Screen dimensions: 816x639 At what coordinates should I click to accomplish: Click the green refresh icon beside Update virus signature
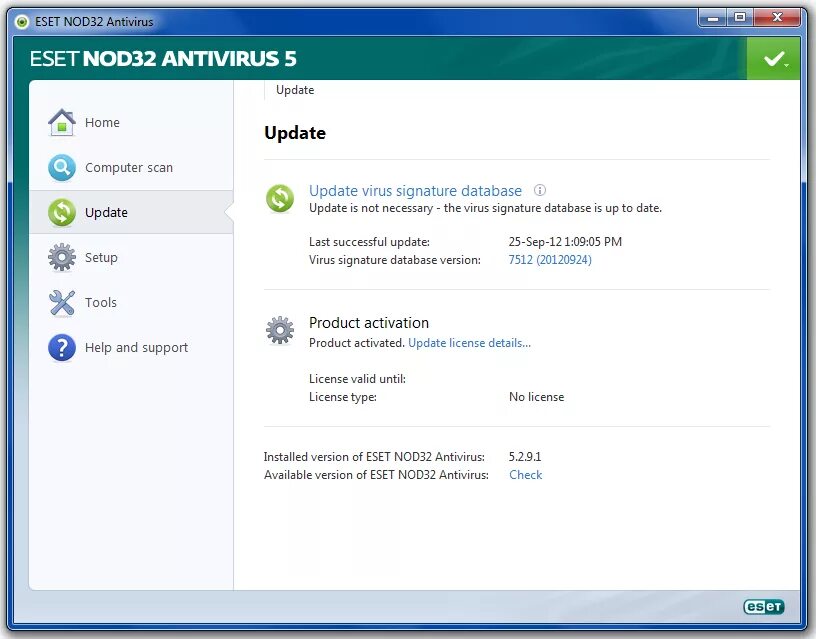pyautogui.click(x=280, y=198)
